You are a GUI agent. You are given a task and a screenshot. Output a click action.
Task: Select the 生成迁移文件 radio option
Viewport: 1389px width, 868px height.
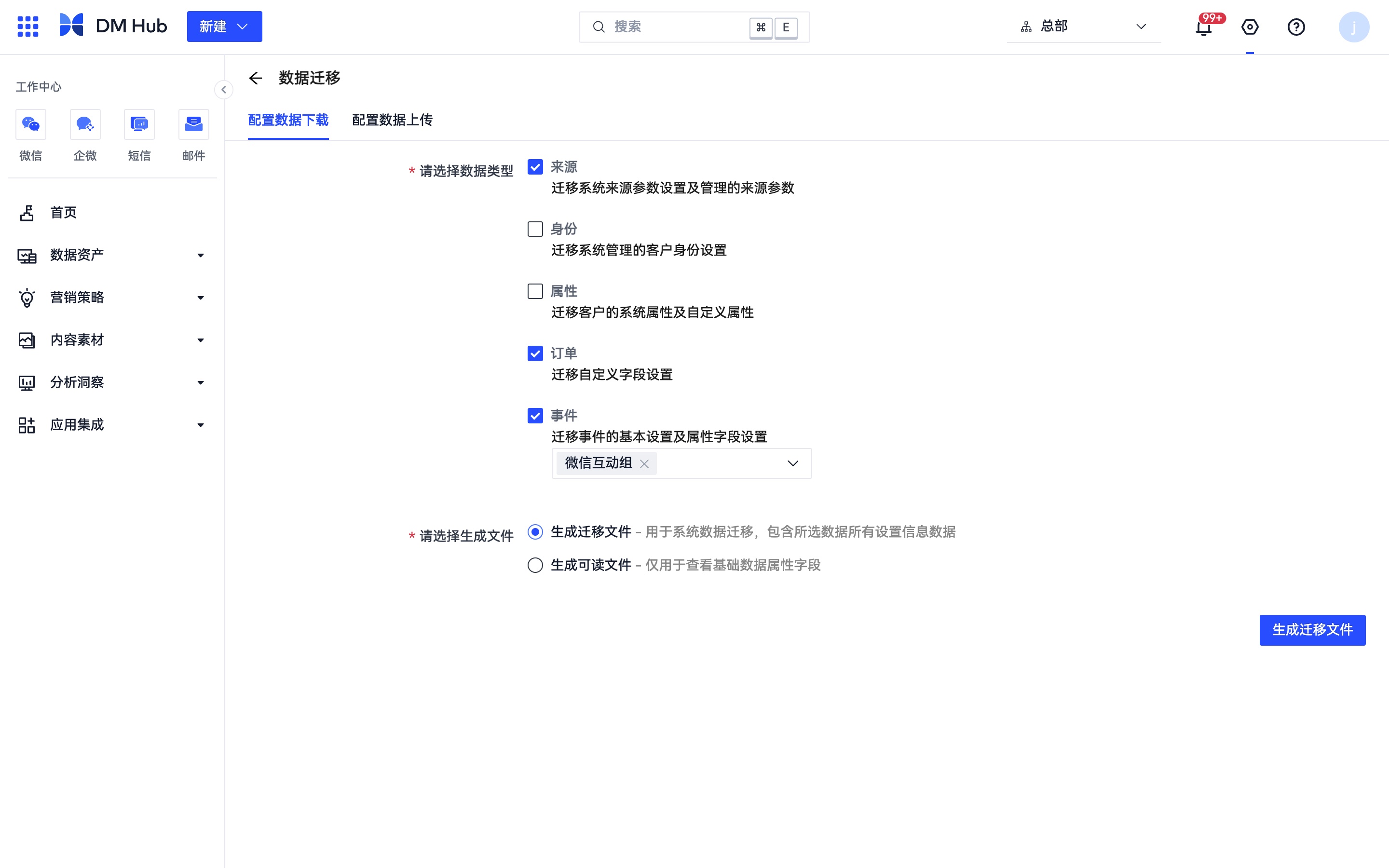pyautogui.click(x=535, y=532)
